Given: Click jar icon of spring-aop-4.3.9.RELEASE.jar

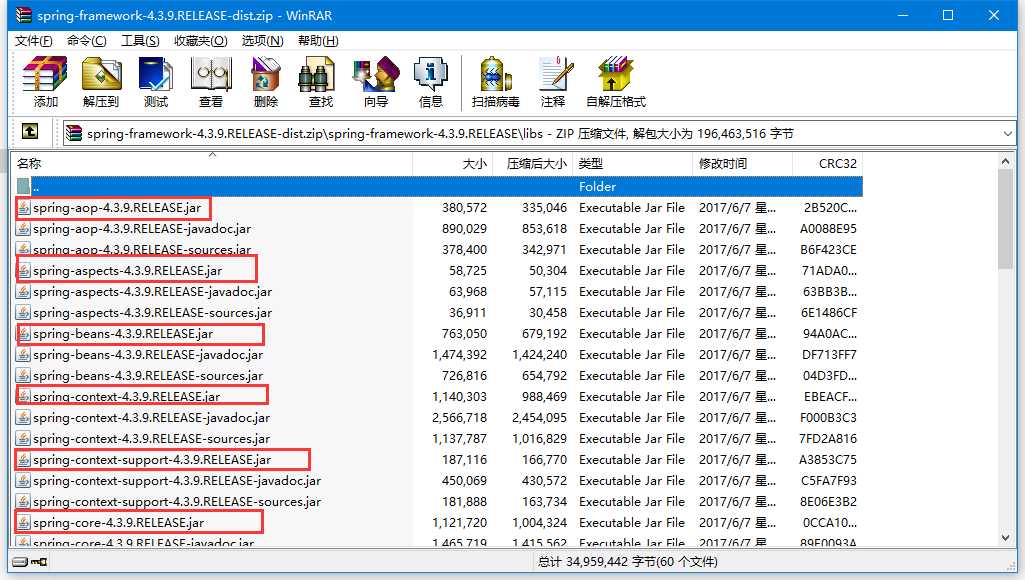Looking at the screenshot, I should pyautogui.click(x=24, y=208).
